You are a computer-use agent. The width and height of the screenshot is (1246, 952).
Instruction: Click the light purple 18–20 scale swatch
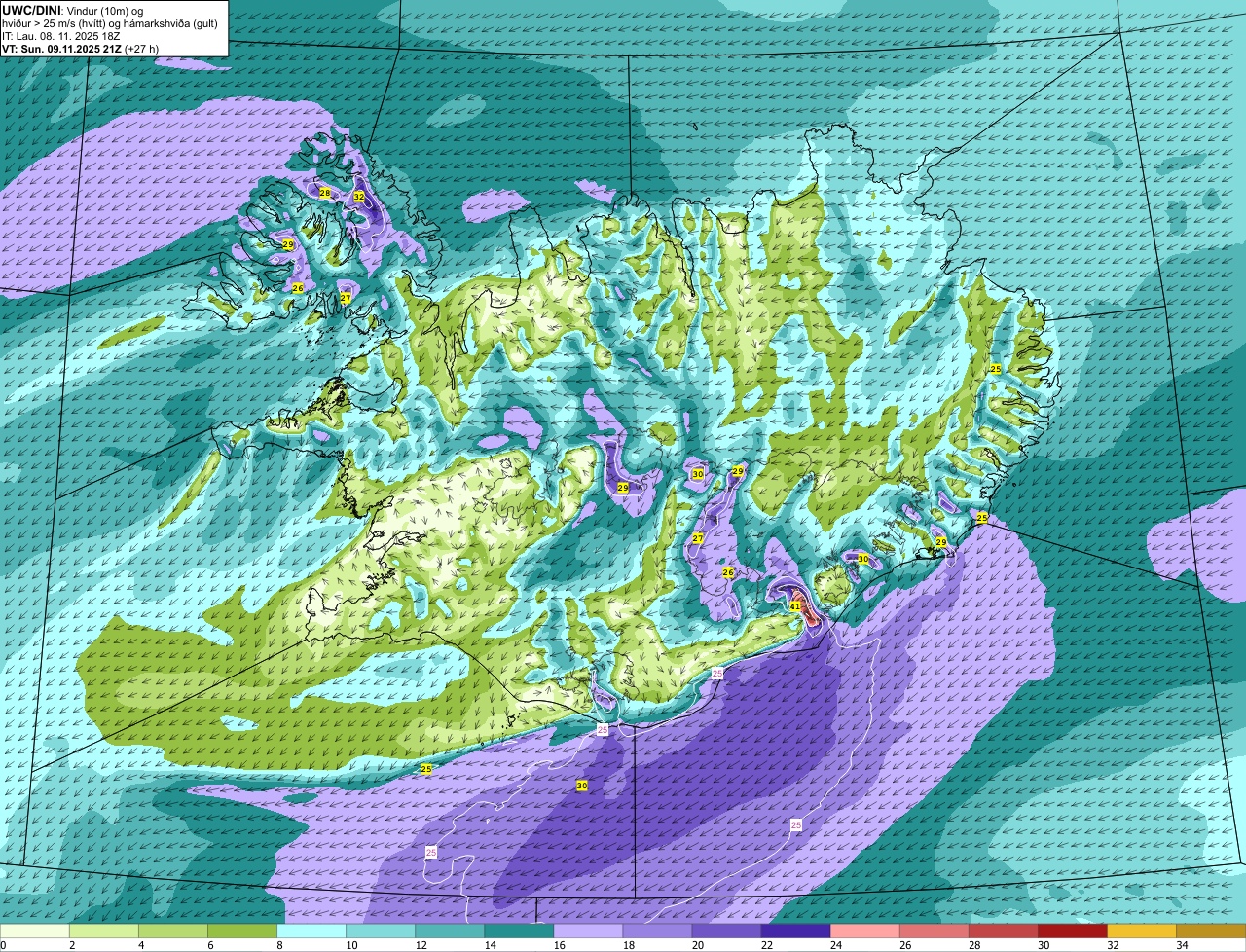click(x=657, y=932)
